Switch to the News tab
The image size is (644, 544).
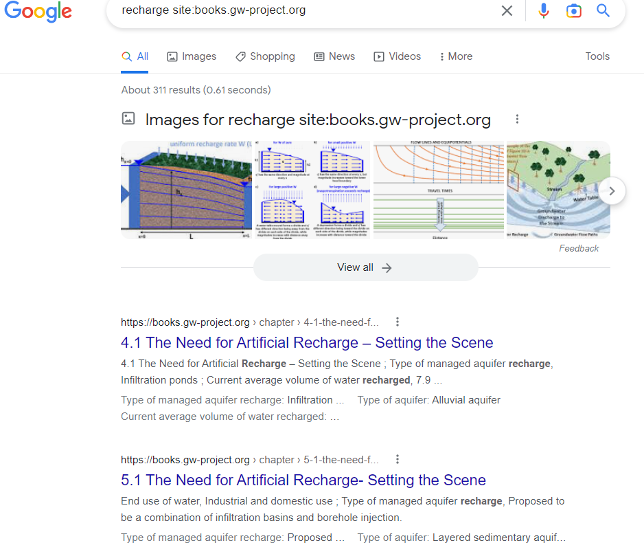click(x=334, y=57)
